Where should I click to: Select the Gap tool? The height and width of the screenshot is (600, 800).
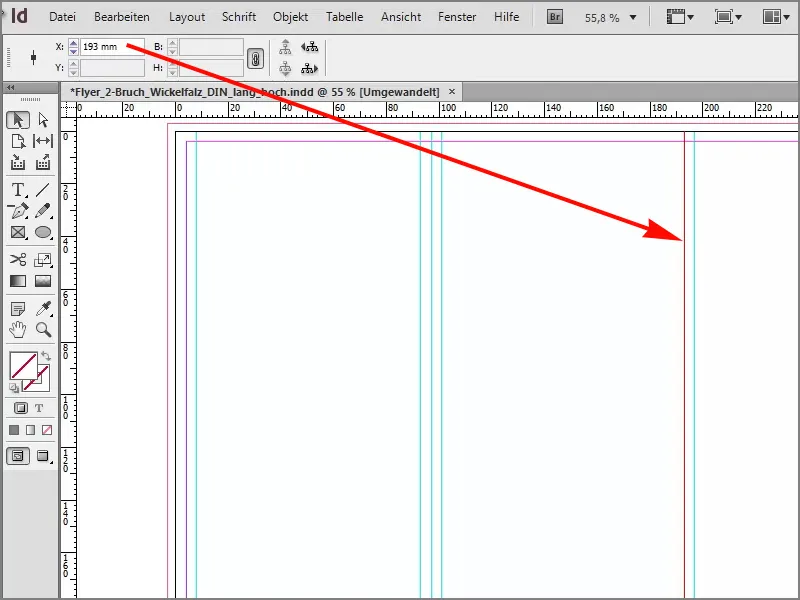click(43, 141)
